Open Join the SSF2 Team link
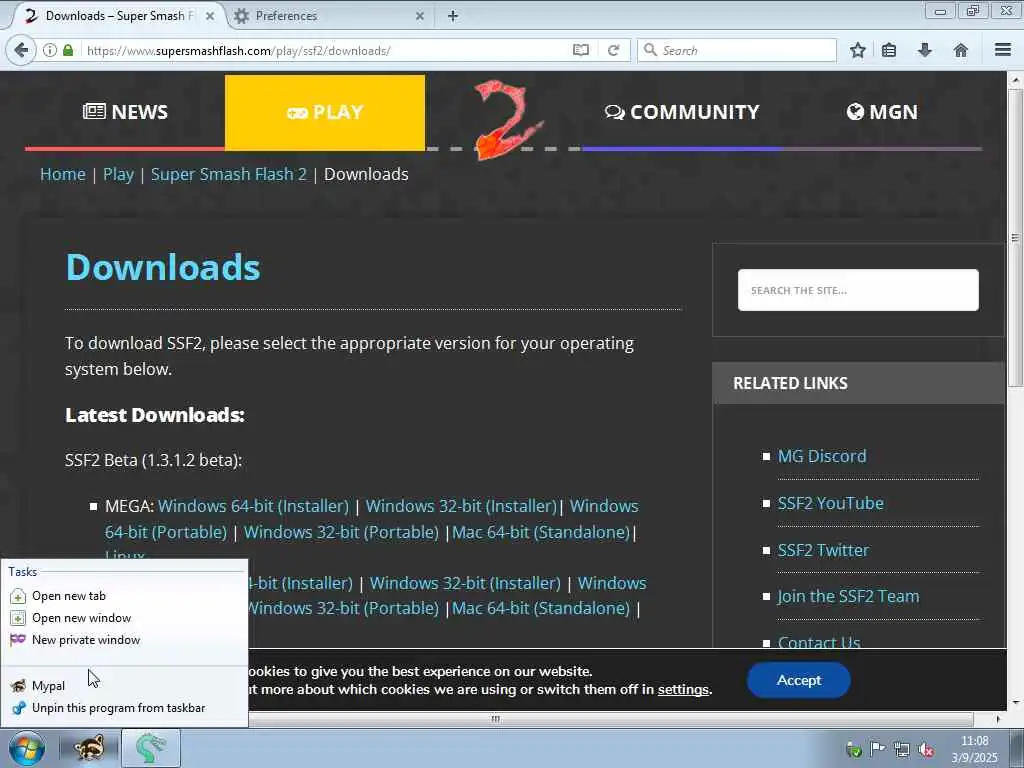The image size is (1024, 768). pyautogui.click(x=848, y=596)
